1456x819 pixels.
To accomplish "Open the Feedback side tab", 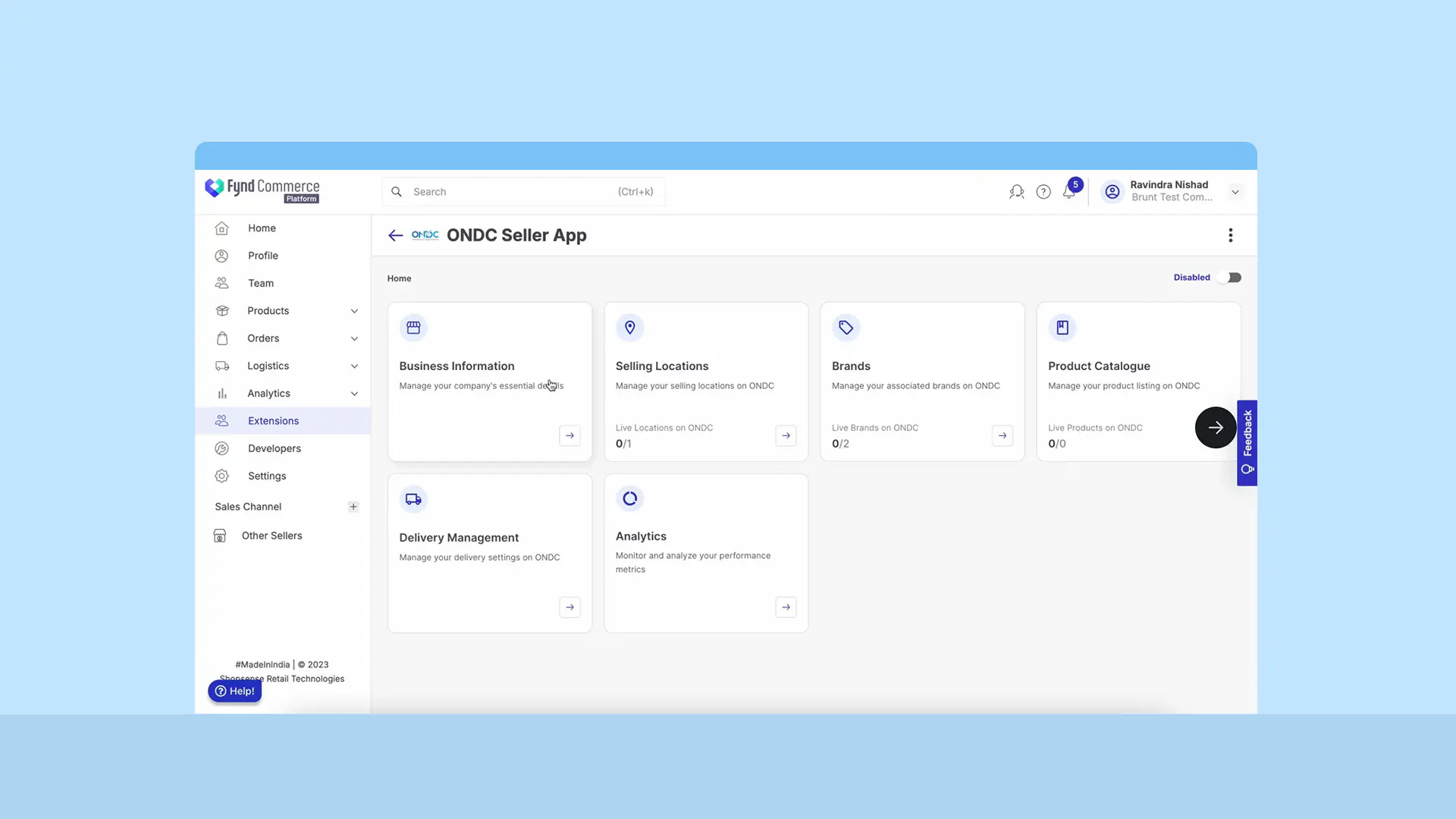I will (1247, 444).
